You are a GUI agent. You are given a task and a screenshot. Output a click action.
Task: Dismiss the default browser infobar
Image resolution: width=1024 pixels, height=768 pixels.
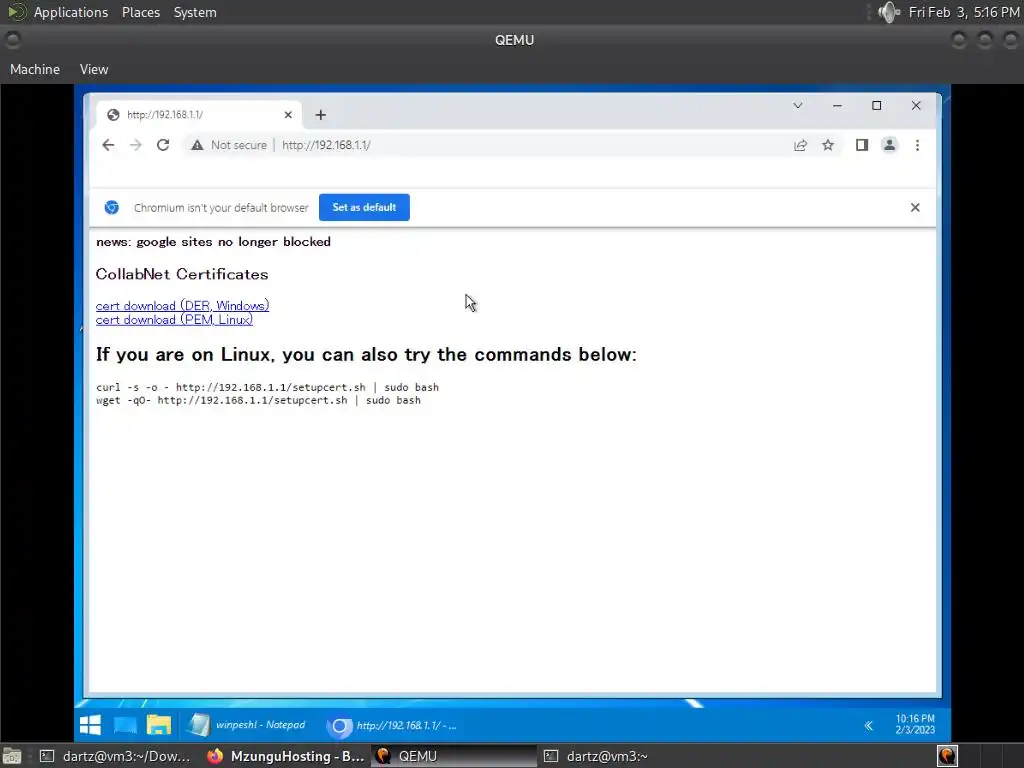click(x=915, y=207)
